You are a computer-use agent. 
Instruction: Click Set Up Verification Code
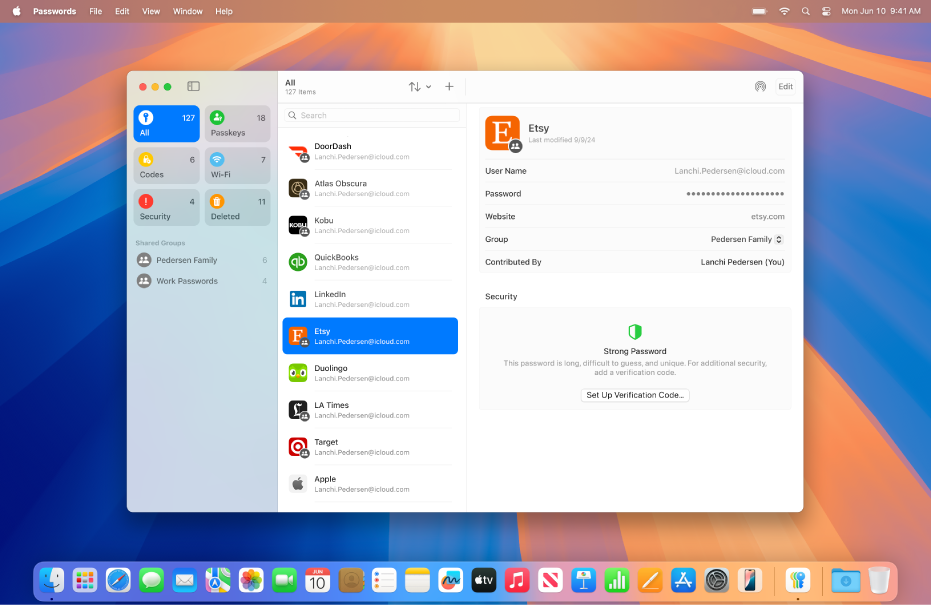(635, 395)
